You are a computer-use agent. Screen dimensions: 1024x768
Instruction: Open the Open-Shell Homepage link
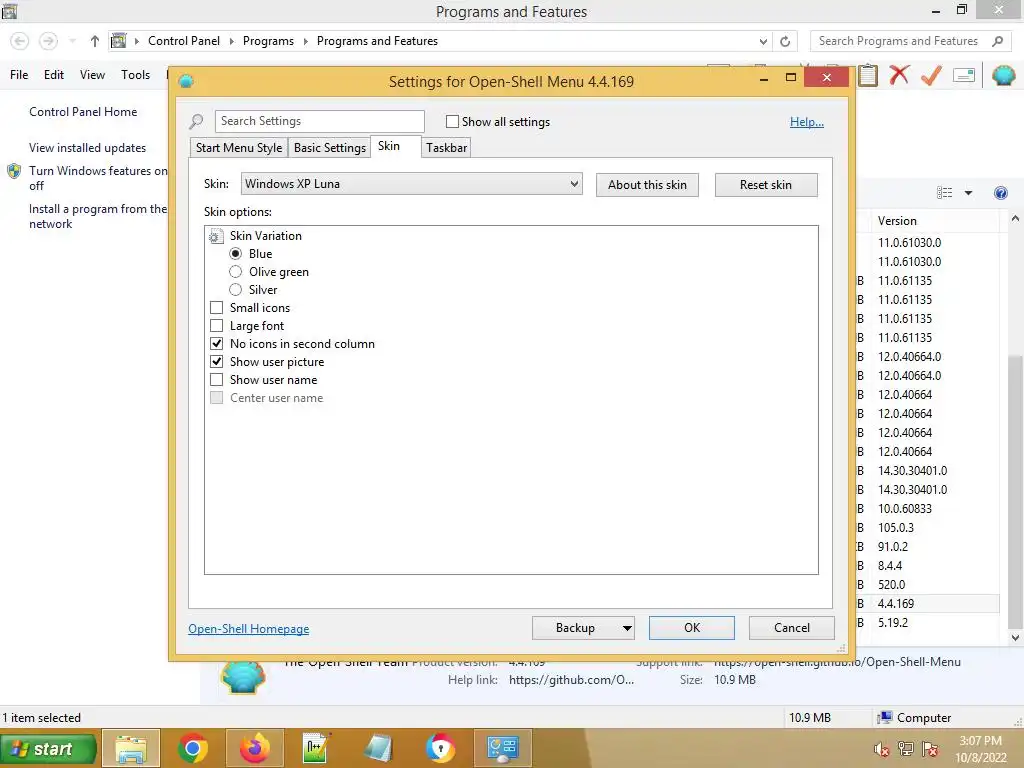tap(249, 629)
